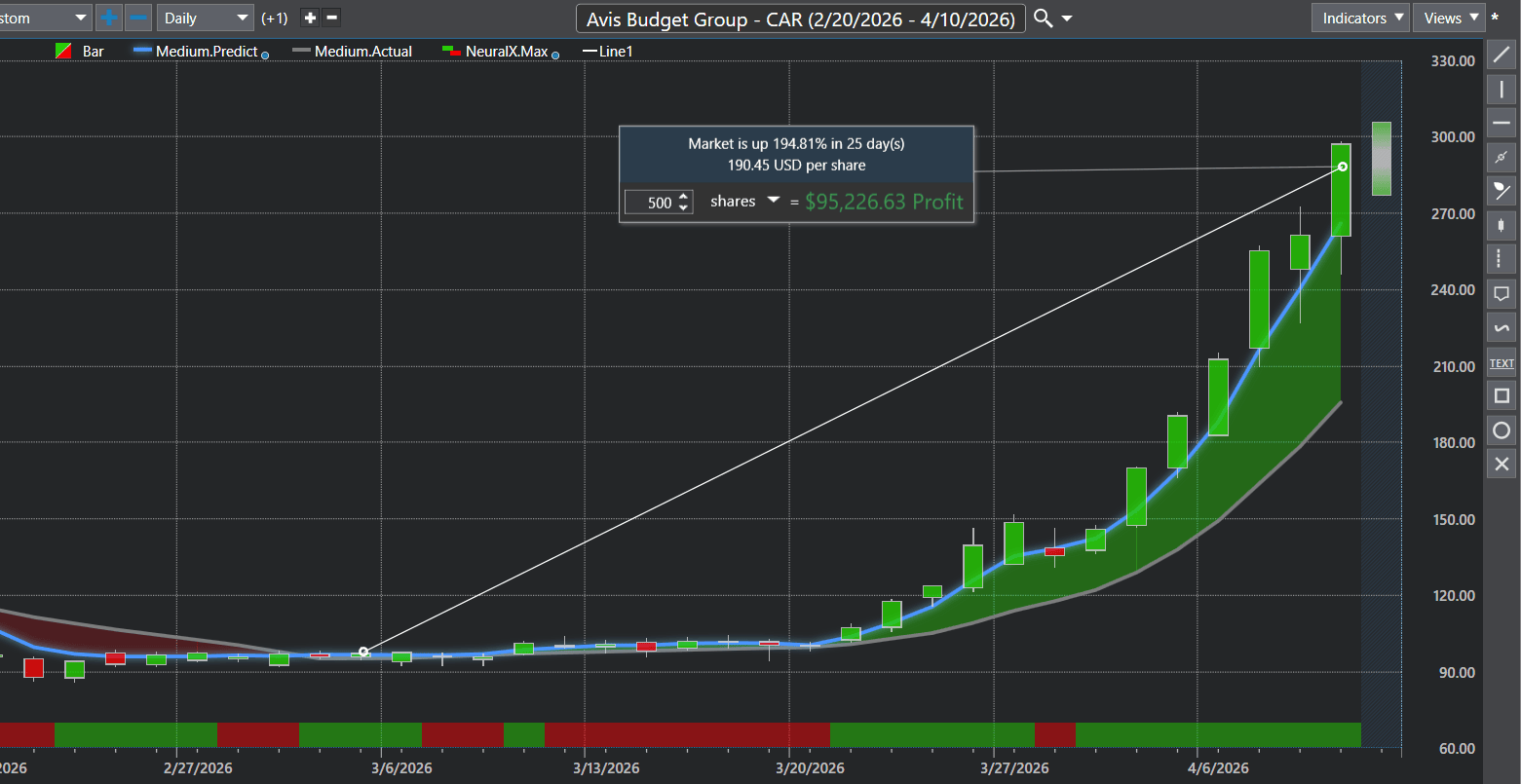Open the Views menu

point(1449,18)
